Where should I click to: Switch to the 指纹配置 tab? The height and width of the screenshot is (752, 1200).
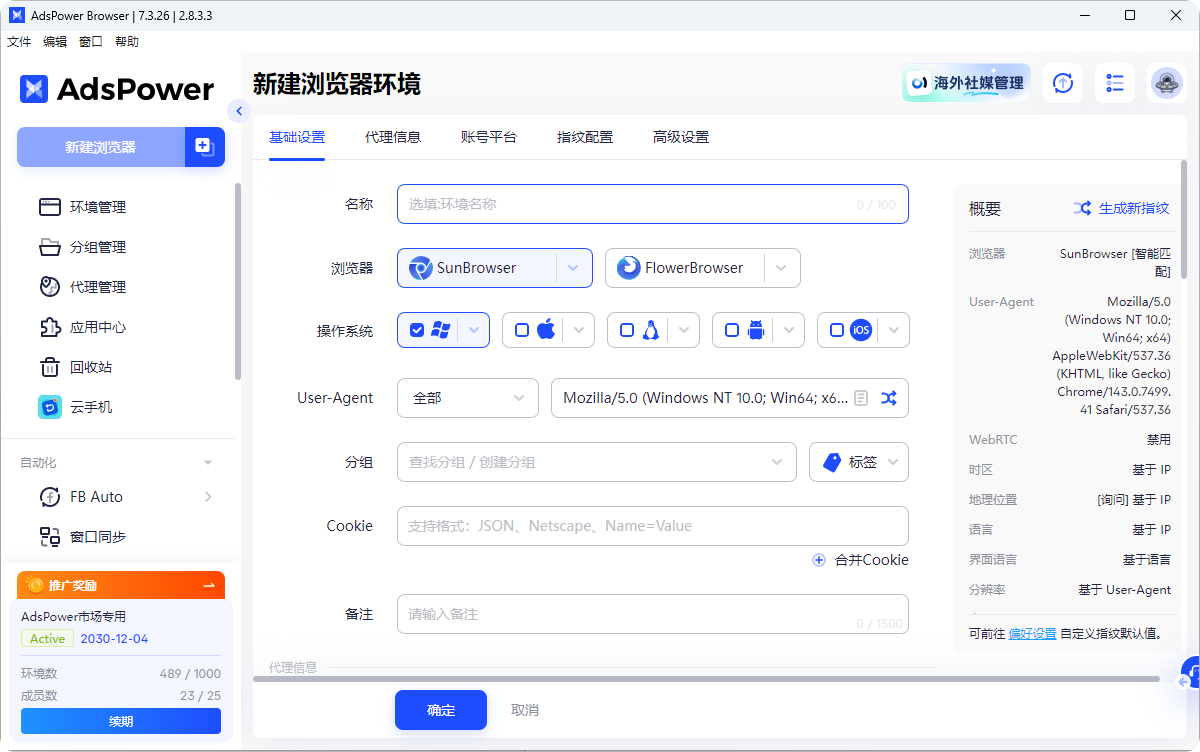tap(584, 137)
